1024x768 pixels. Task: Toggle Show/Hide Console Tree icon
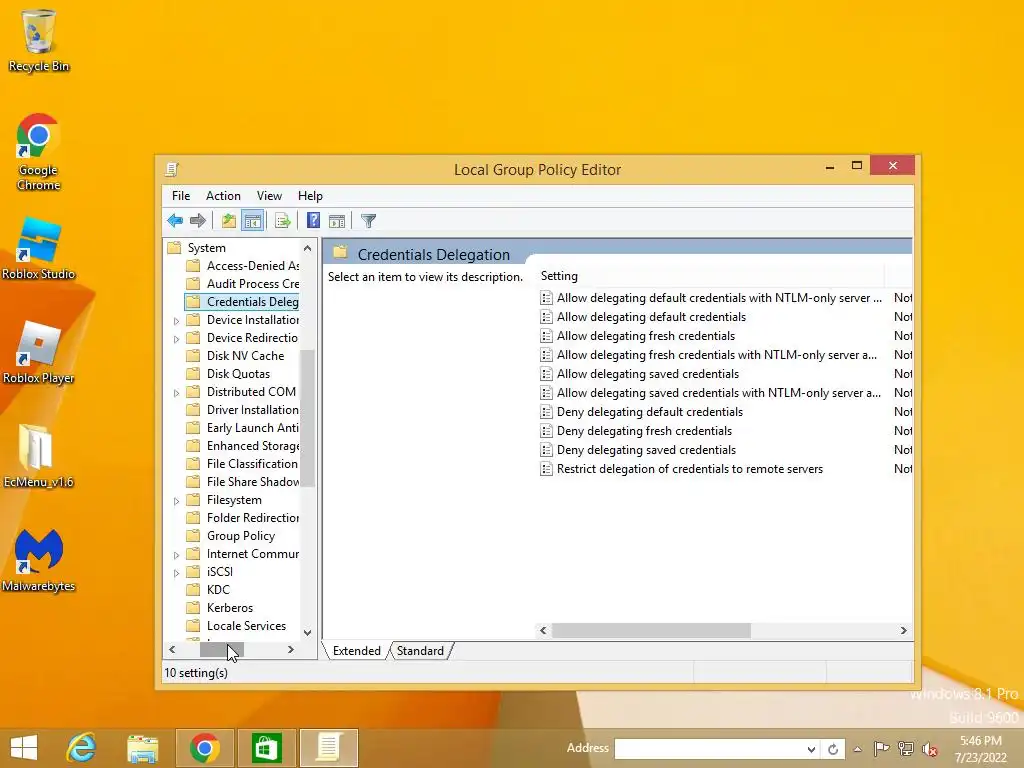coord(253,221)
